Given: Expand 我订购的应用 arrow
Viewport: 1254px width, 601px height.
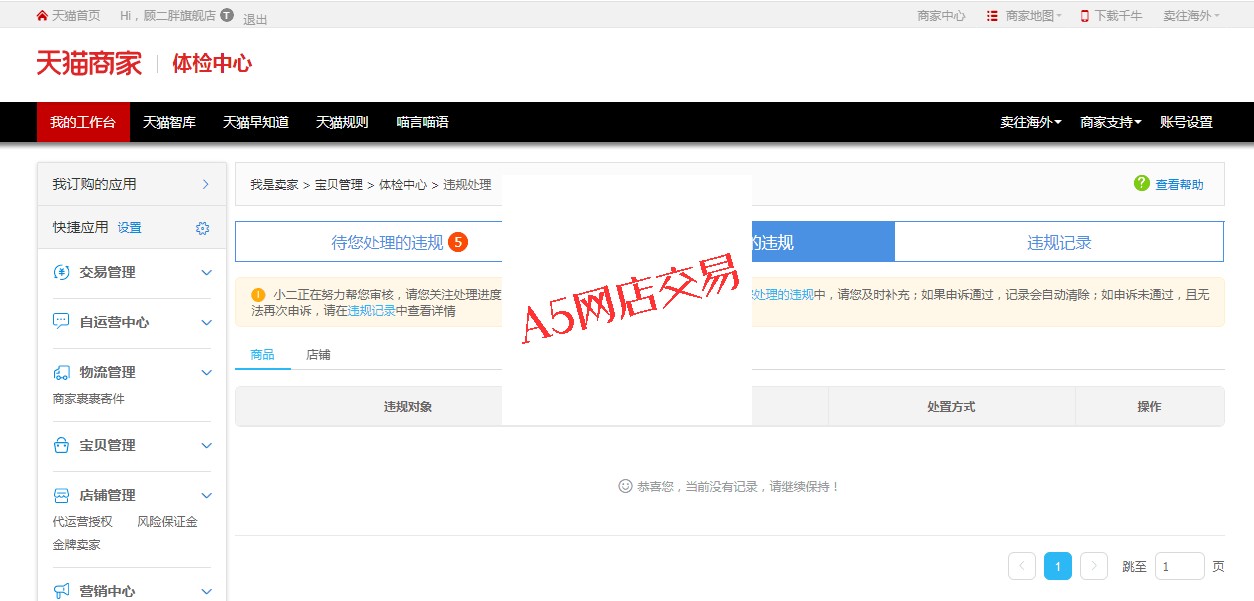Looking at the screenshot, I should tap(205, 184).
